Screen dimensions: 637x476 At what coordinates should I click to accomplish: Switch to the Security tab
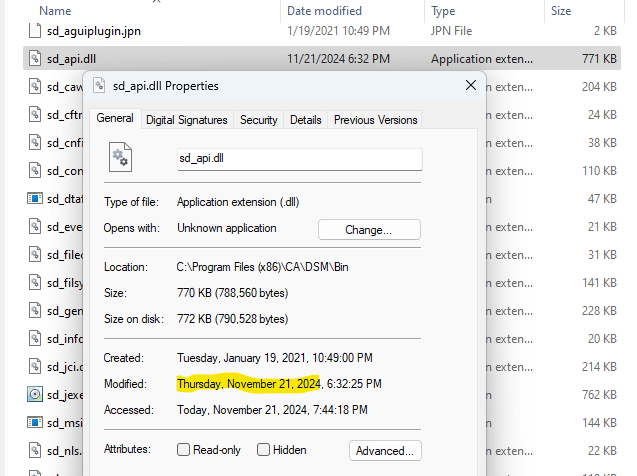(x=258, y=120)
